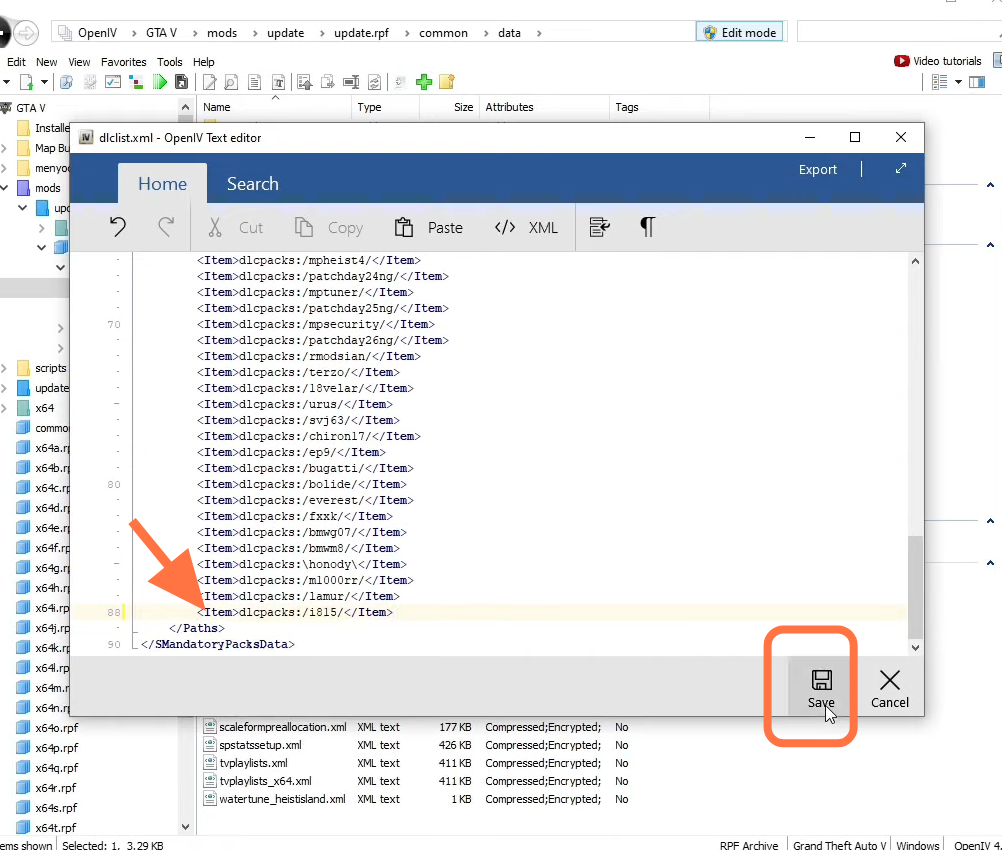
Task: Switch to the Search ribbon tab
Action: 252,183
